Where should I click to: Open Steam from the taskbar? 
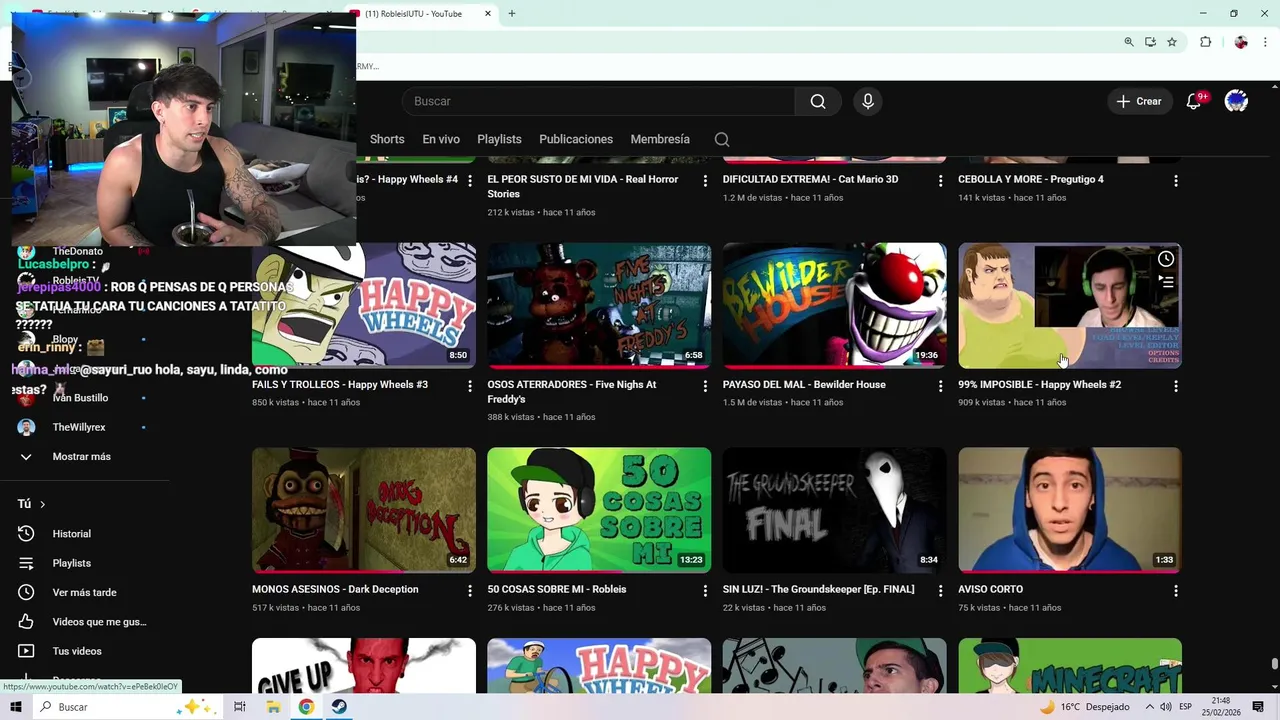click(x=339, y=707)
